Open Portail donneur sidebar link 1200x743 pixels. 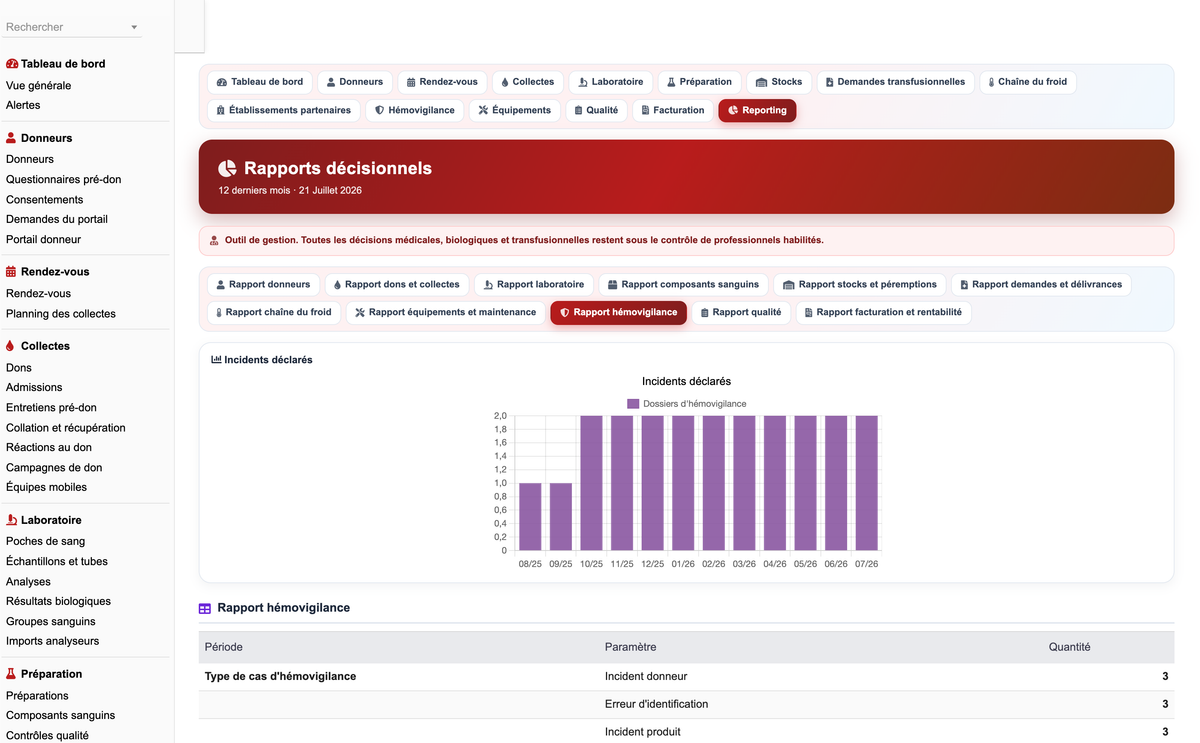click(x=43, y=240)
